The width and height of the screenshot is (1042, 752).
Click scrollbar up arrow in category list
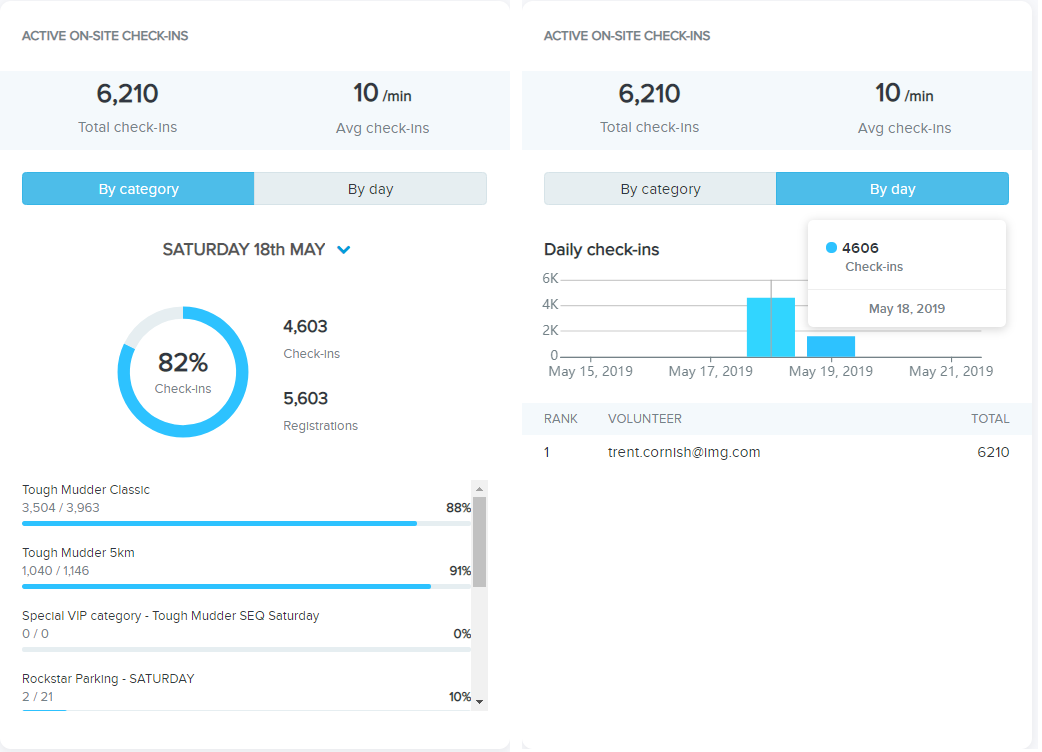click(x=479, y=489)
